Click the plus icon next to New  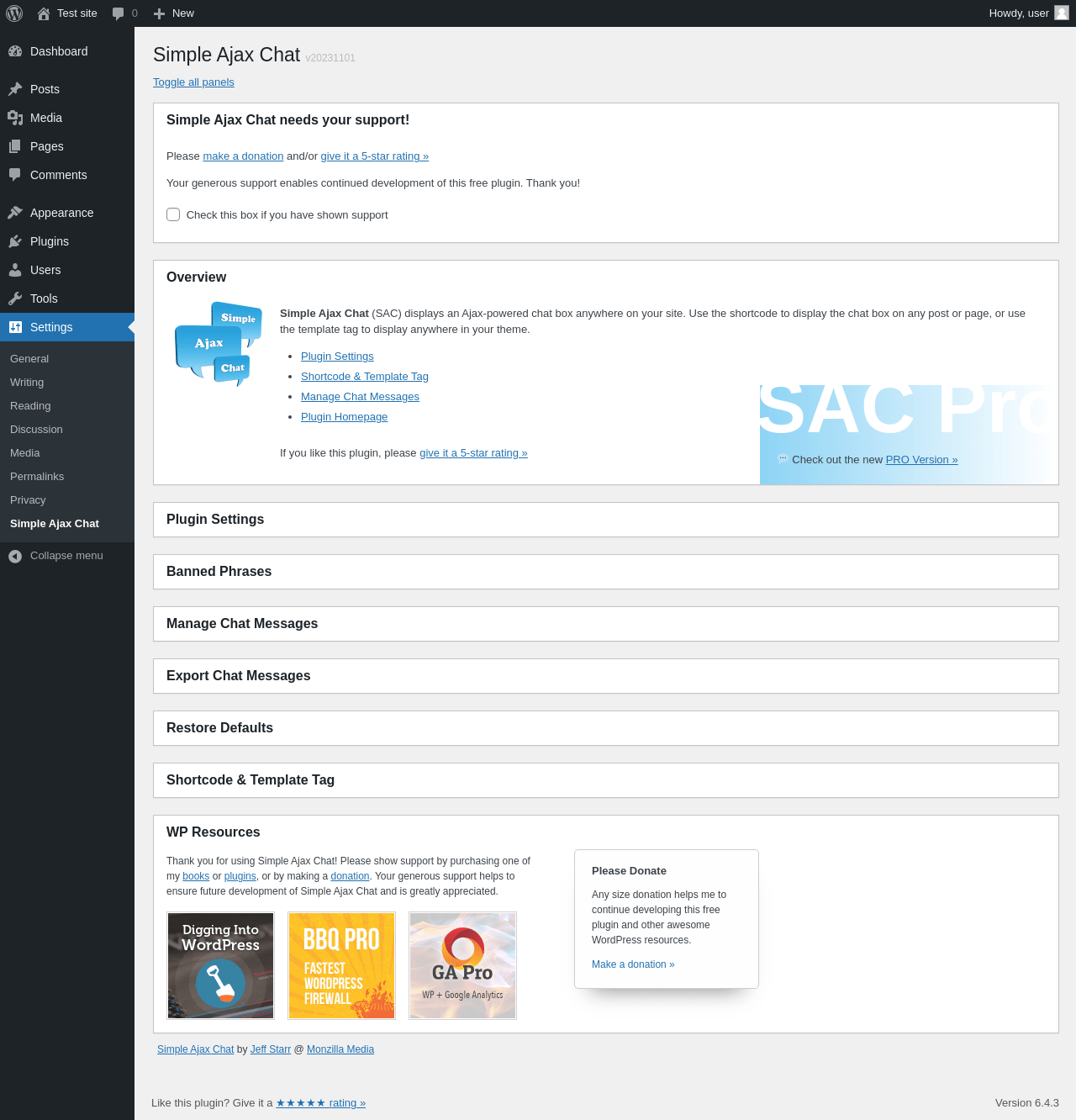coord(159,13)
